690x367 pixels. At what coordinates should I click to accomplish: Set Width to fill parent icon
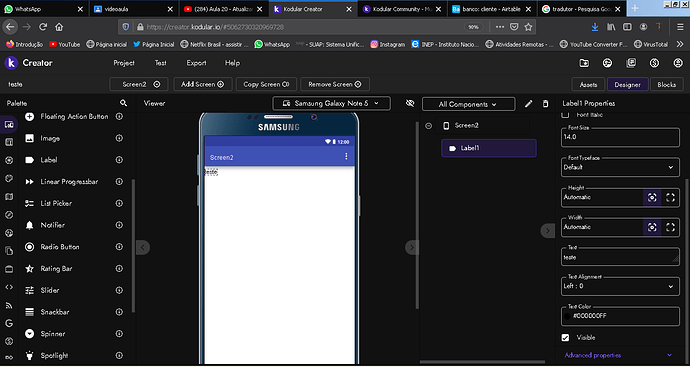[x=670, y=228]
